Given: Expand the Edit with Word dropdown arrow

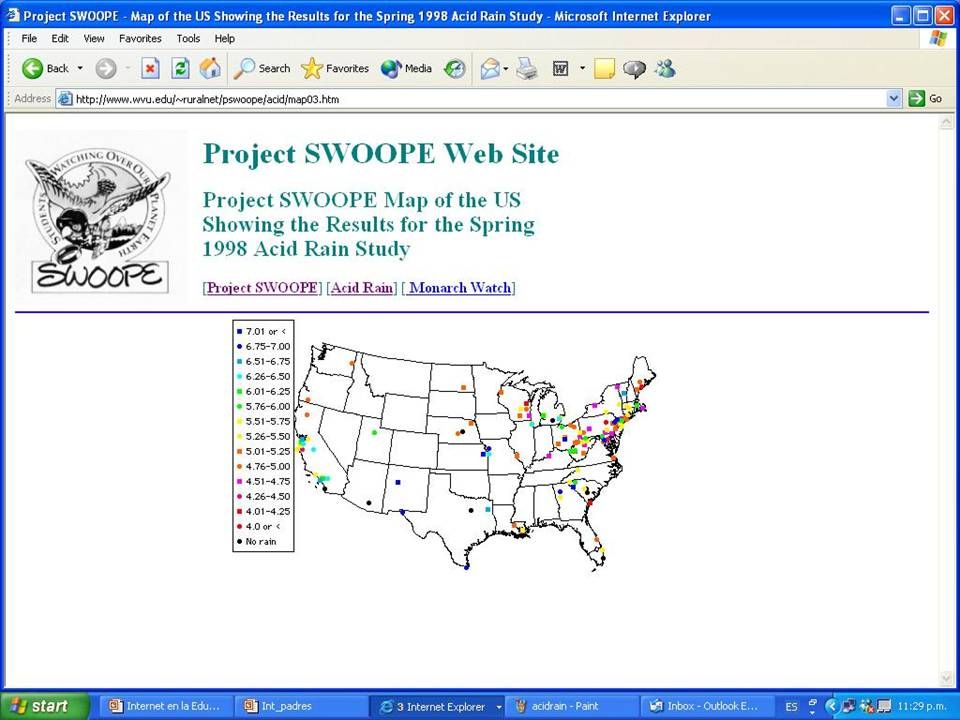Looking at the screenshot, I should [582, 69].
